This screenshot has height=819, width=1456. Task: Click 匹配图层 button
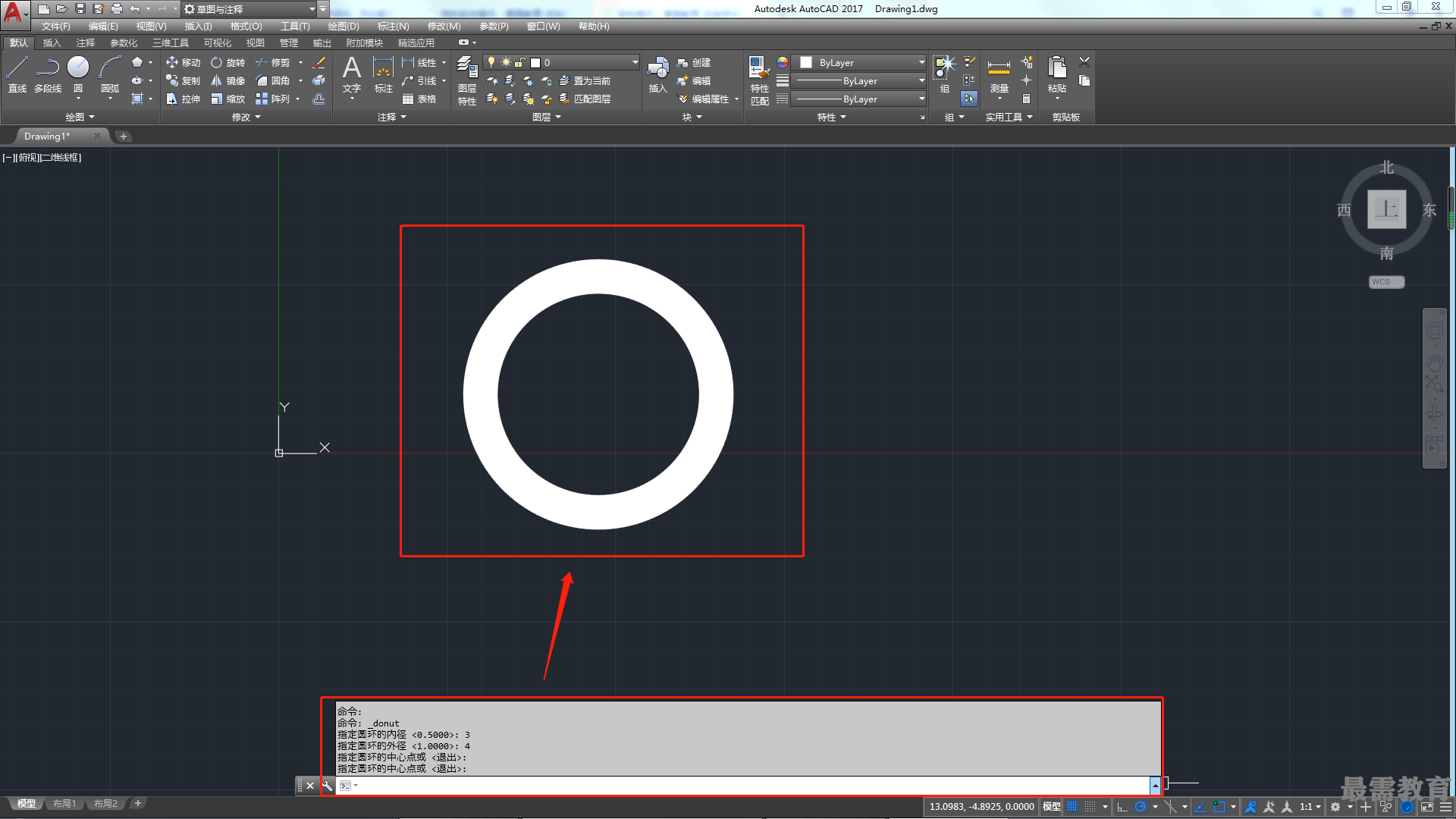click(585, 99)
